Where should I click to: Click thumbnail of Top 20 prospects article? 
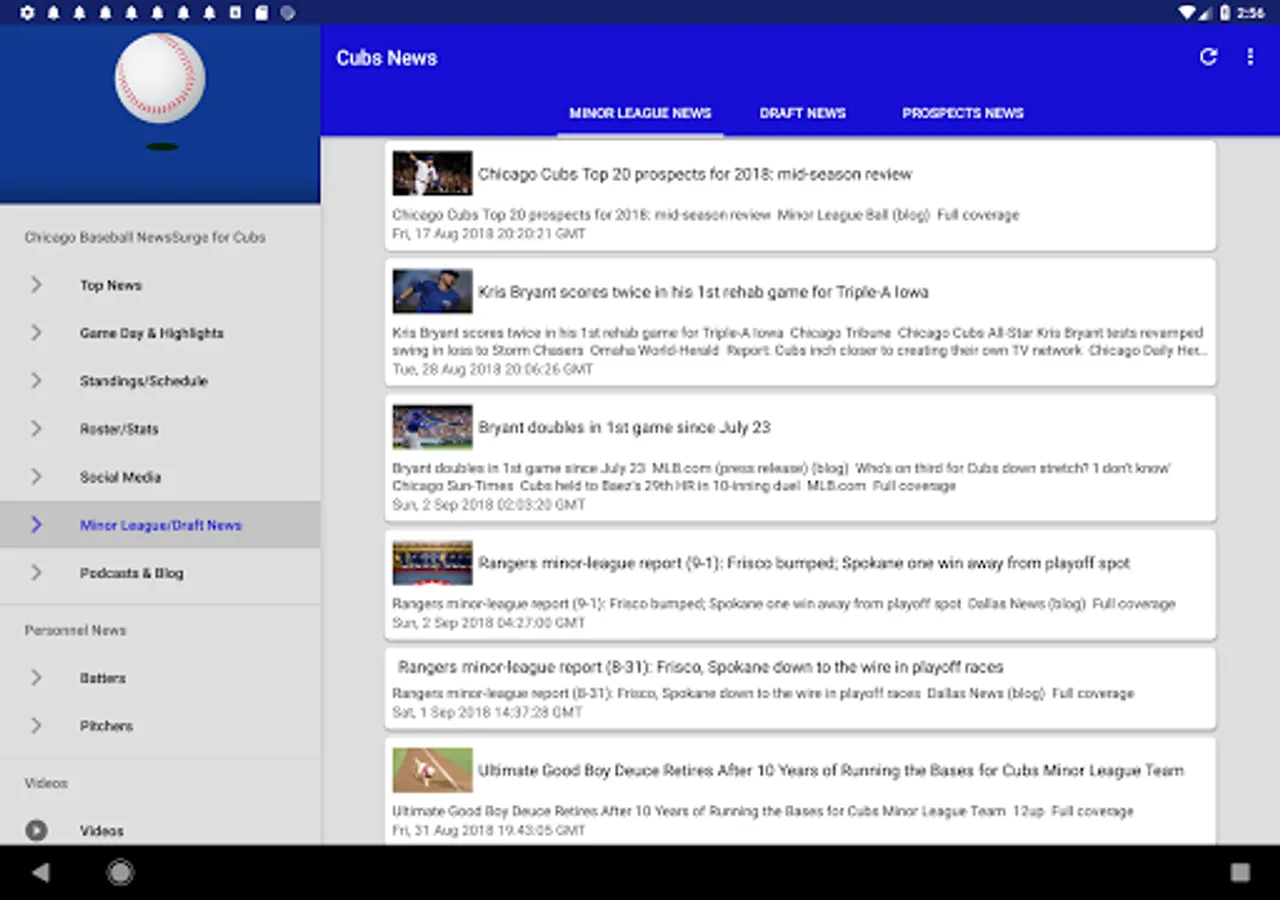pyautogui.click(x=432, y=173)
